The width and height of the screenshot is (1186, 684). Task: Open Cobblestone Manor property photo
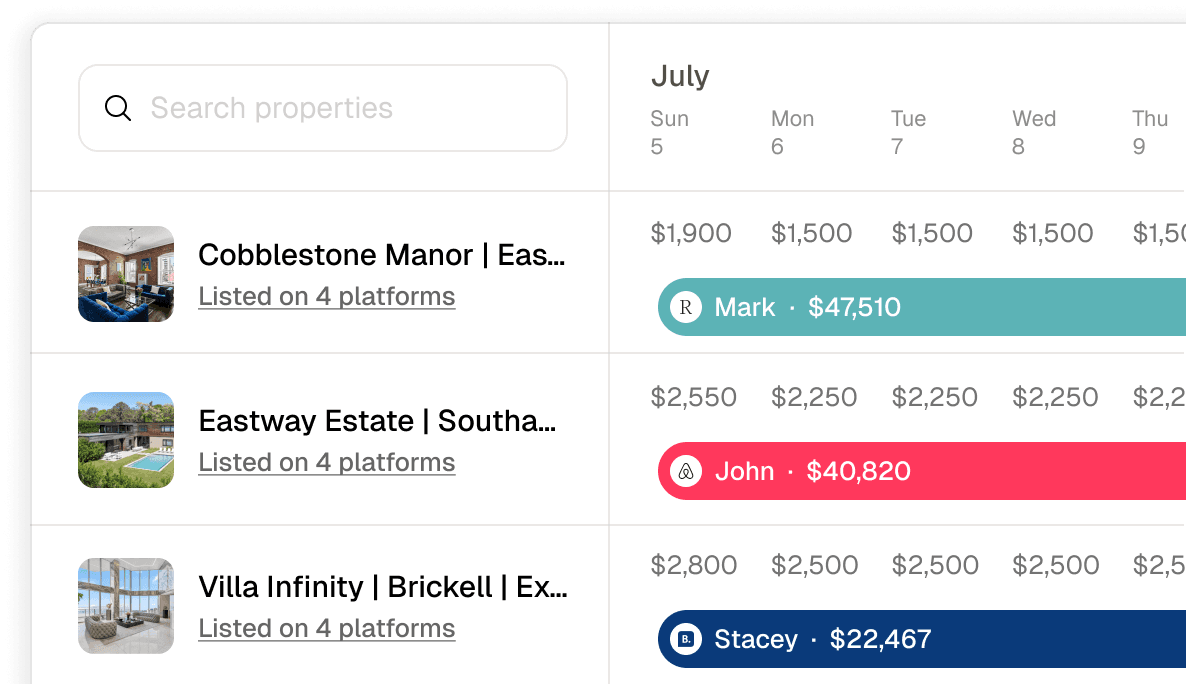point(126,274)
